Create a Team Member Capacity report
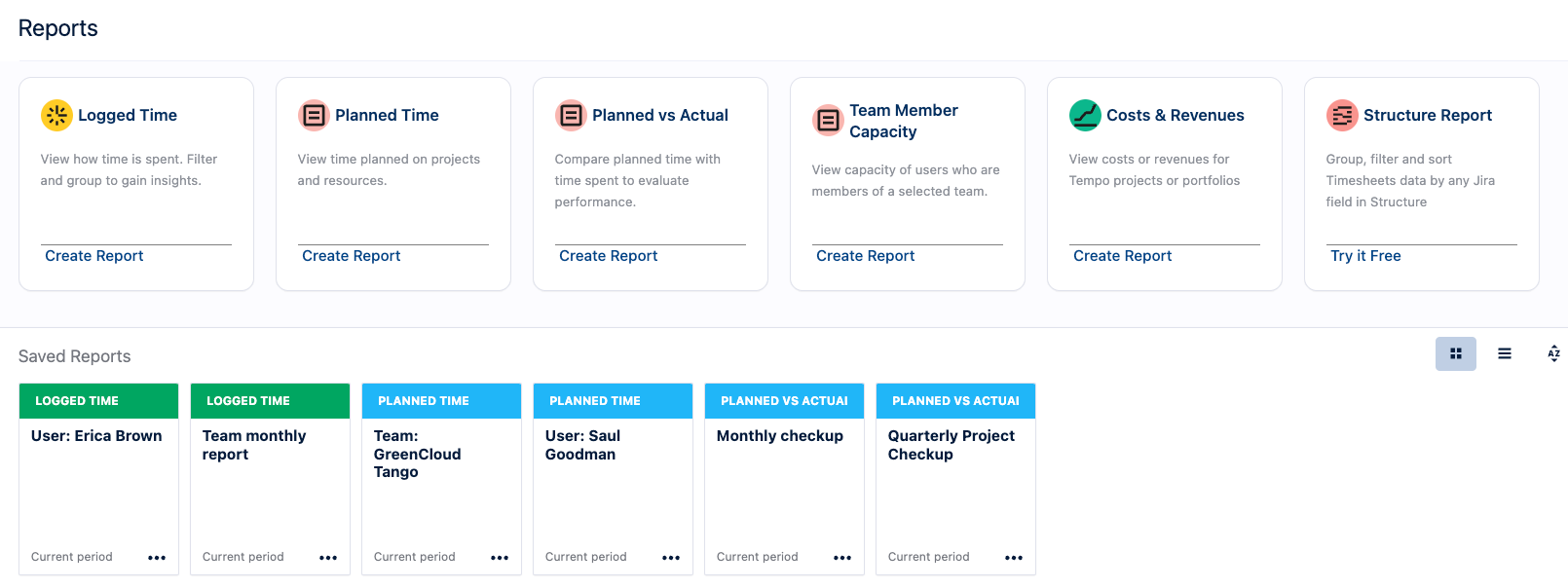The height and width of the screenshot is (588, 1568). tap(865, 256)
